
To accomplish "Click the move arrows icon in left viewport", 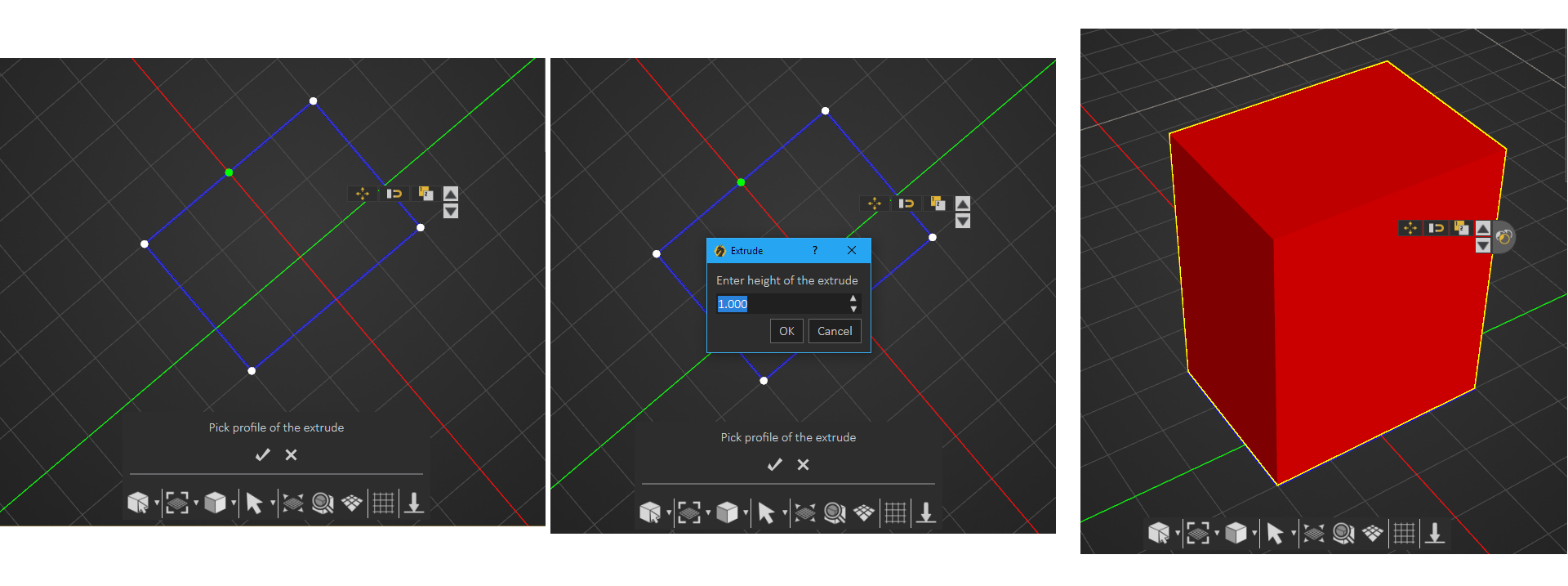I will point(363,194).
